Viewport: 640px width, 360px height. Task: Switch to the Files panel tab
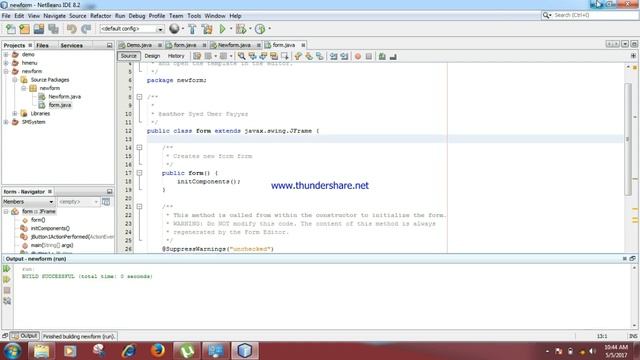point(42,45)
